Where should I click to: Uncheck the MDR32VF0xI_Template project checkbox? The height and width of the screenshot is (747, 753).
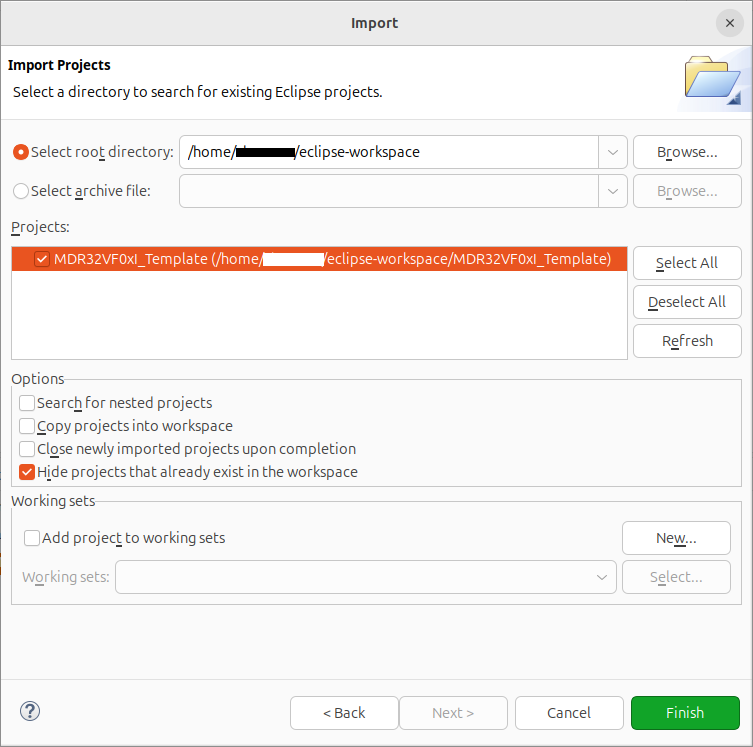[x=42, y=259]
